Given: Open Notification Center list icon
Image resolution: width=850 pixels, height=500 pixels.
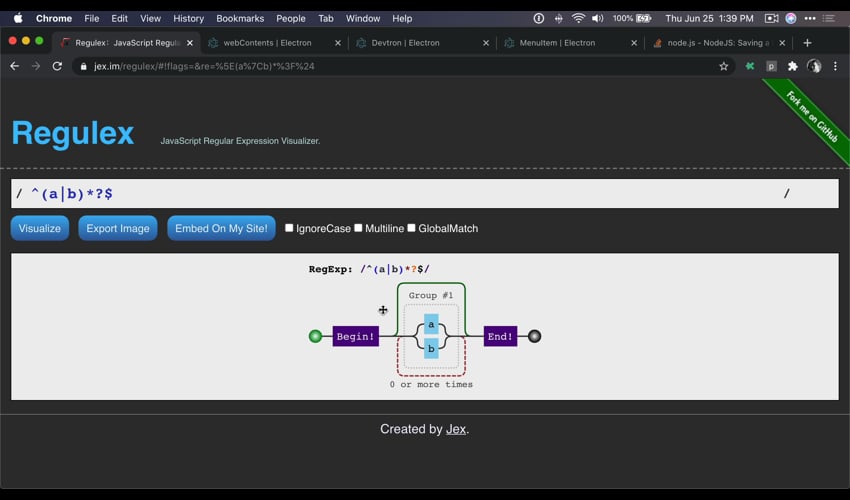Looking at the screenshot, I should tap(828, 18).
